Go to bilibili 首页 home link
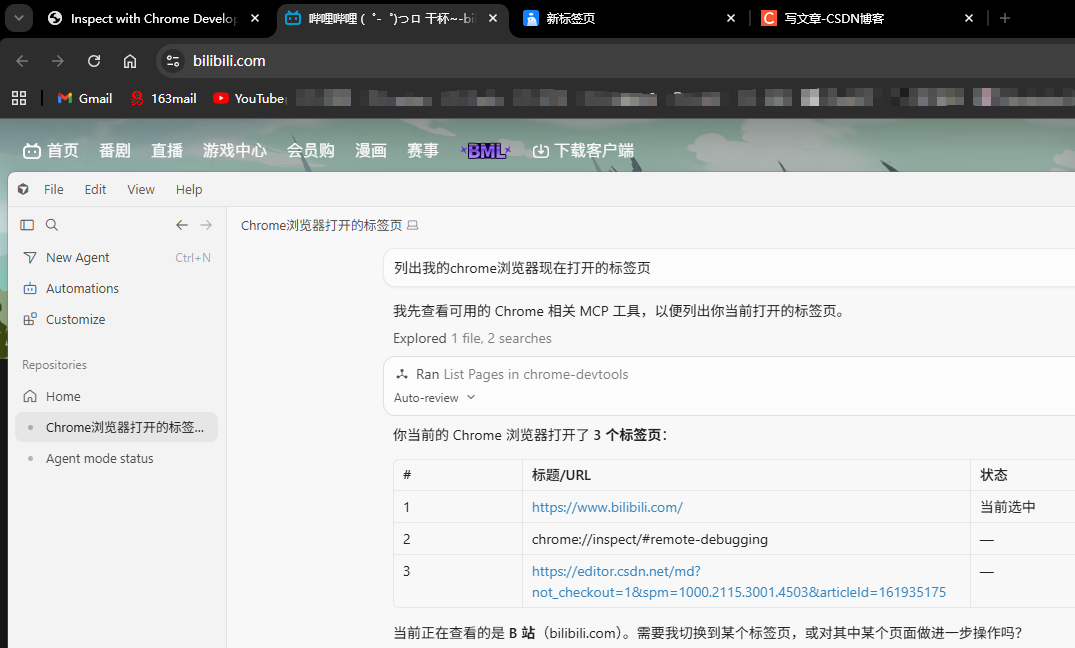 tap(51, 151)
